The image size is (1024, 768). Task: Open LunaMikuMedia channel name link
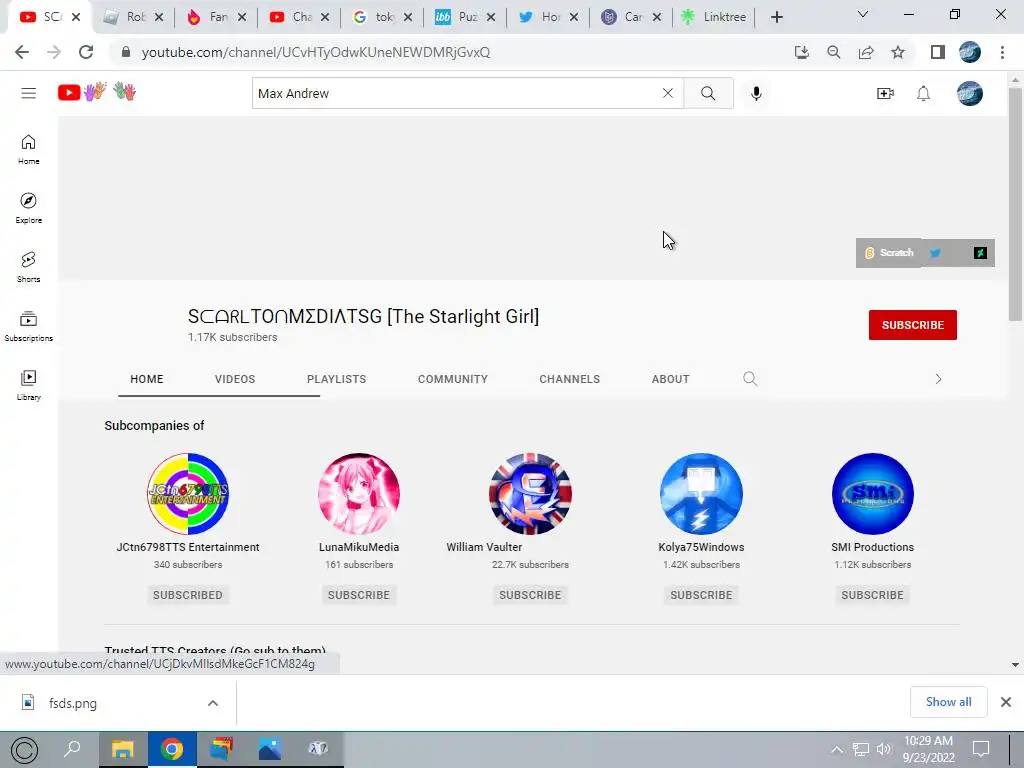click(x=359, y=547)
